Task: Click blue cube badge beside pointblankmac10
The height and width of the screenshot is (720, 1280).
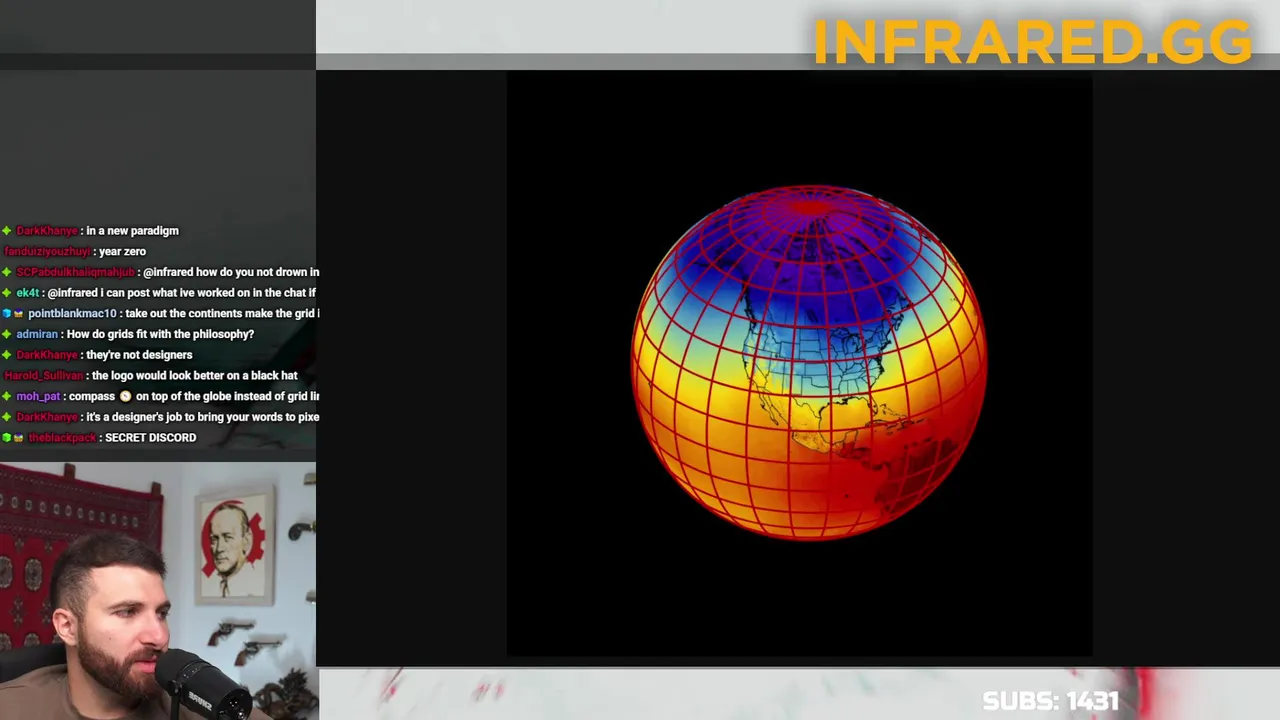Action: pyautogui.click(x=7, y=314)
